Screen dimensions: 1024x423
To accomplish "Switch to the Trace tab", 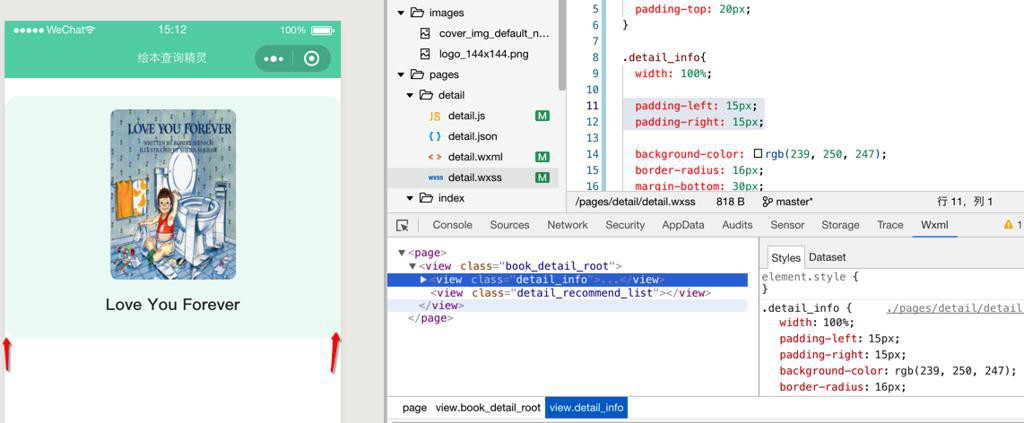I will pos(890,225).
